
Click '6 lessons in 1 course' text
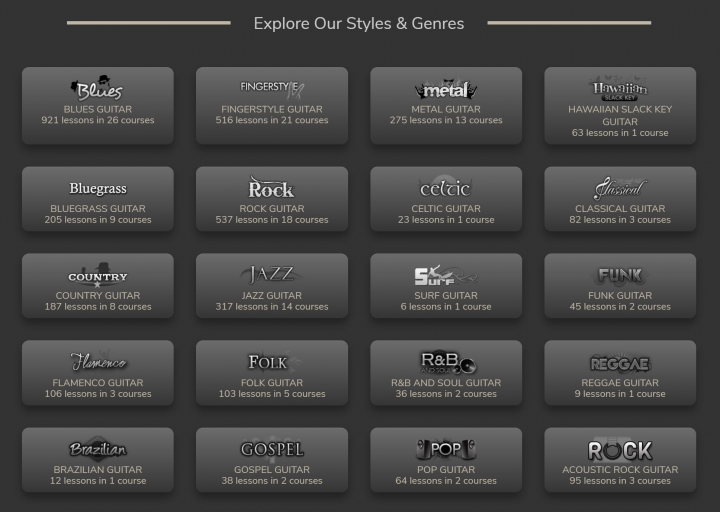click(x=446, y=307)
